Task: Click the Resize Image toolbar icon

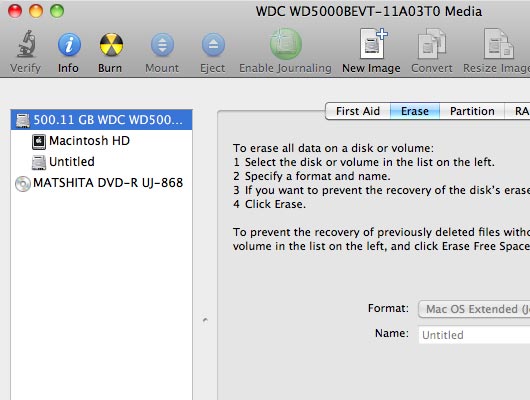Action: [498, 44]
